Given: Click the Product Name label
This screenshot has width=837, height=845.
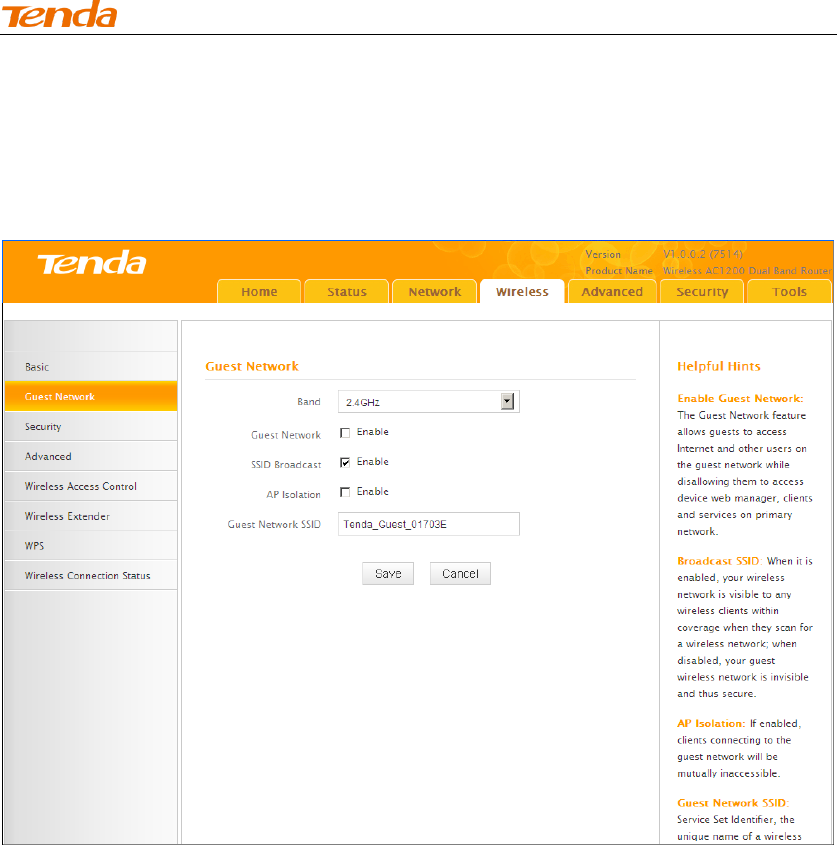Looking at the screenshot, I should pos(619,271).
